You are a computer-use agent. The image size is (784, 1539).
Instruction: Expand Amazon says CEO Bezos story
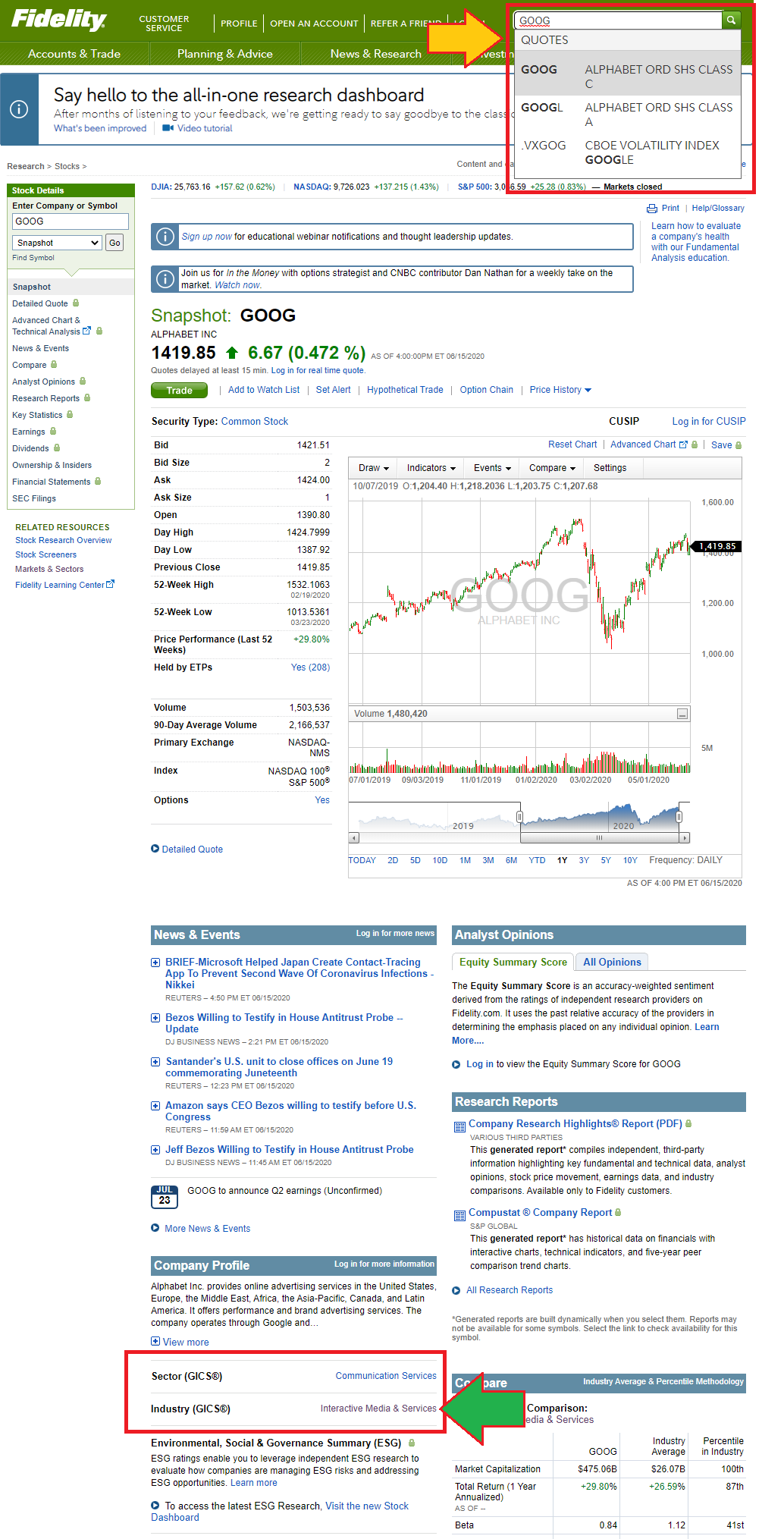(x=155, y=1106)
